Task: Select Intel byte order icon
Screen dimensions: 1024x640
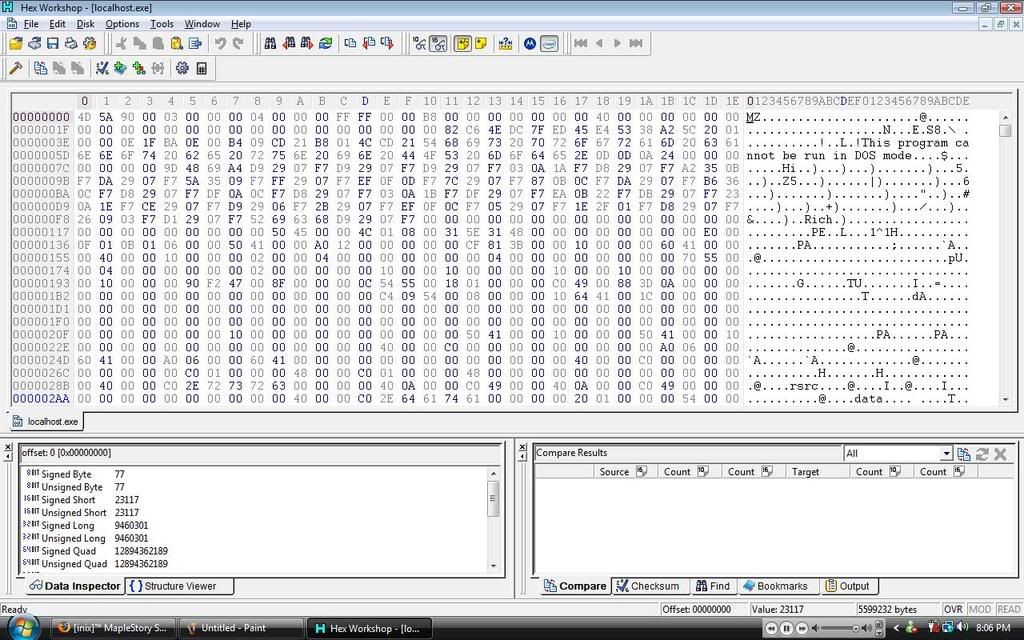Action: 549,44
